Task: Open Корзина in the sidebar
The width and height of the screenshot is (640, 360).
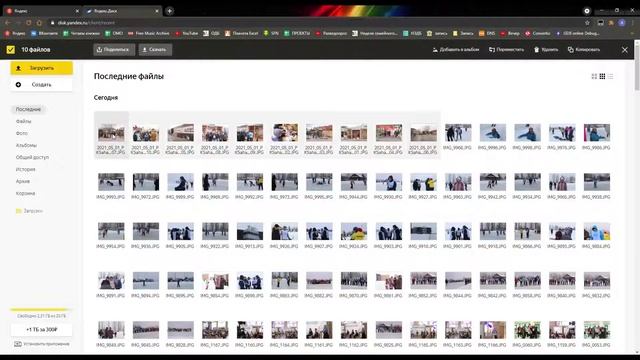Action: [x=25, y=193]
